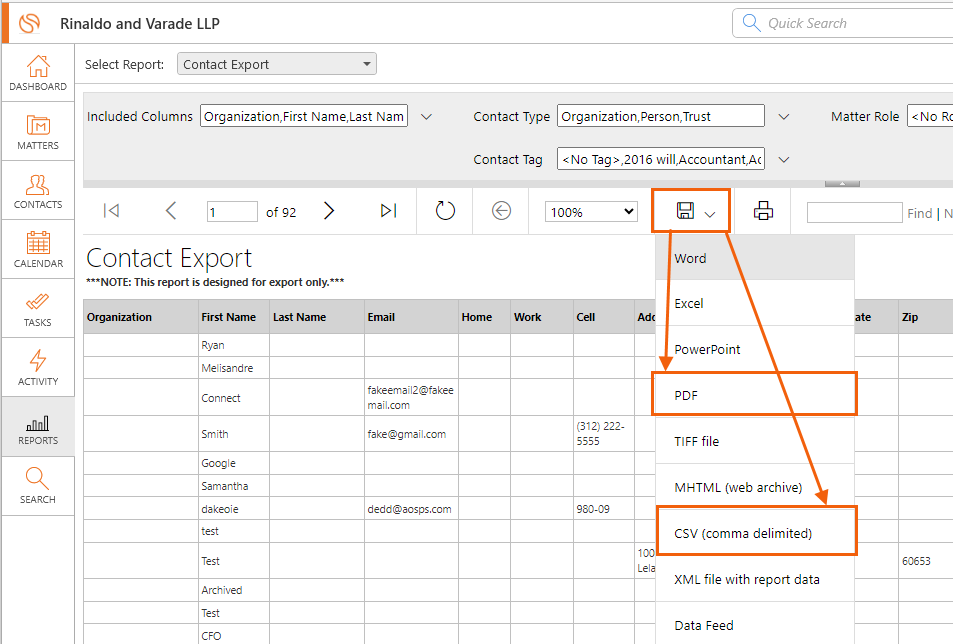Click the First Name column header

tap(234, 317)
